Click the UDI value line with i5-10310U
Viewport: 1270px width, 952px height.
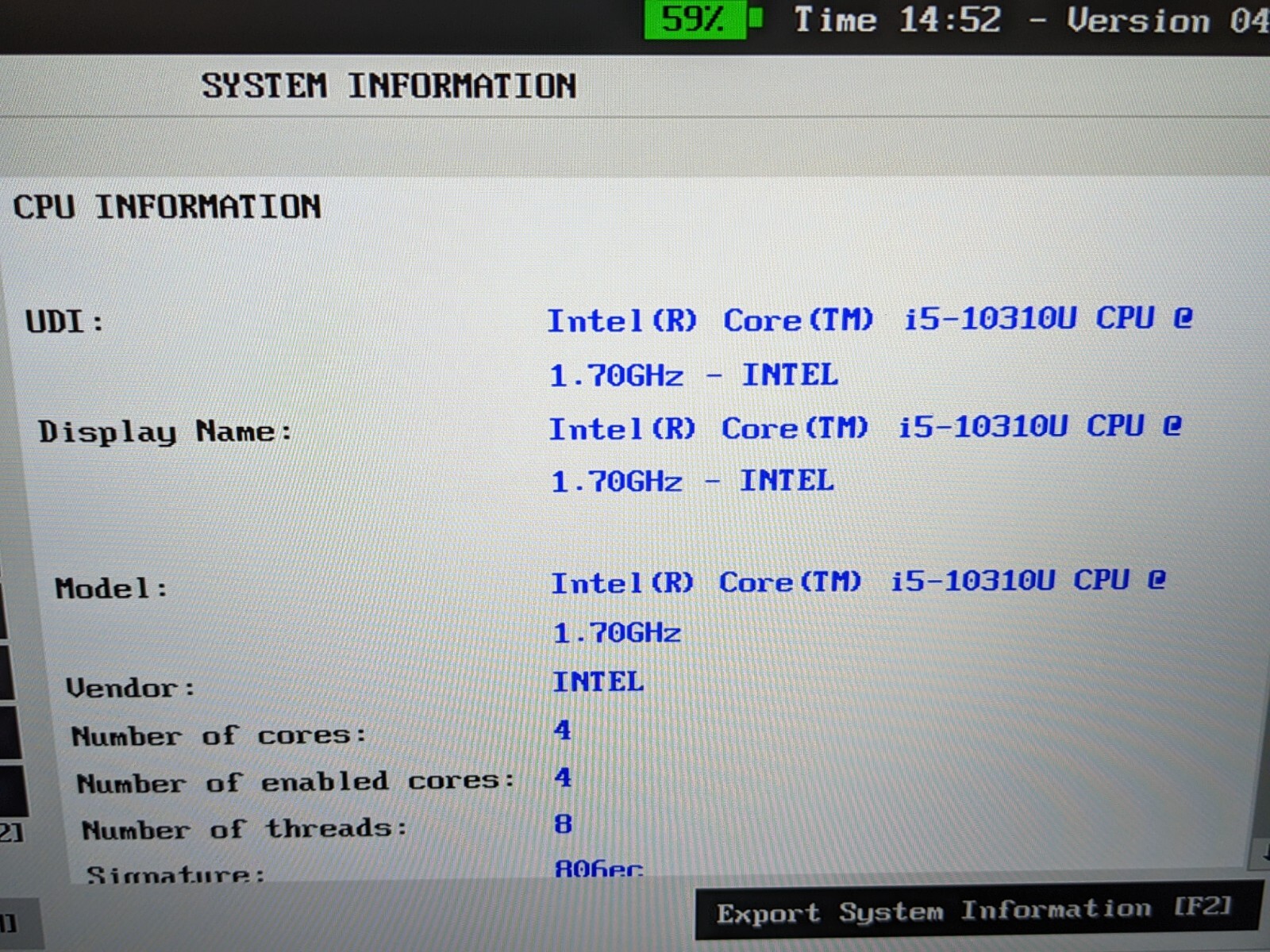point(870,320)
